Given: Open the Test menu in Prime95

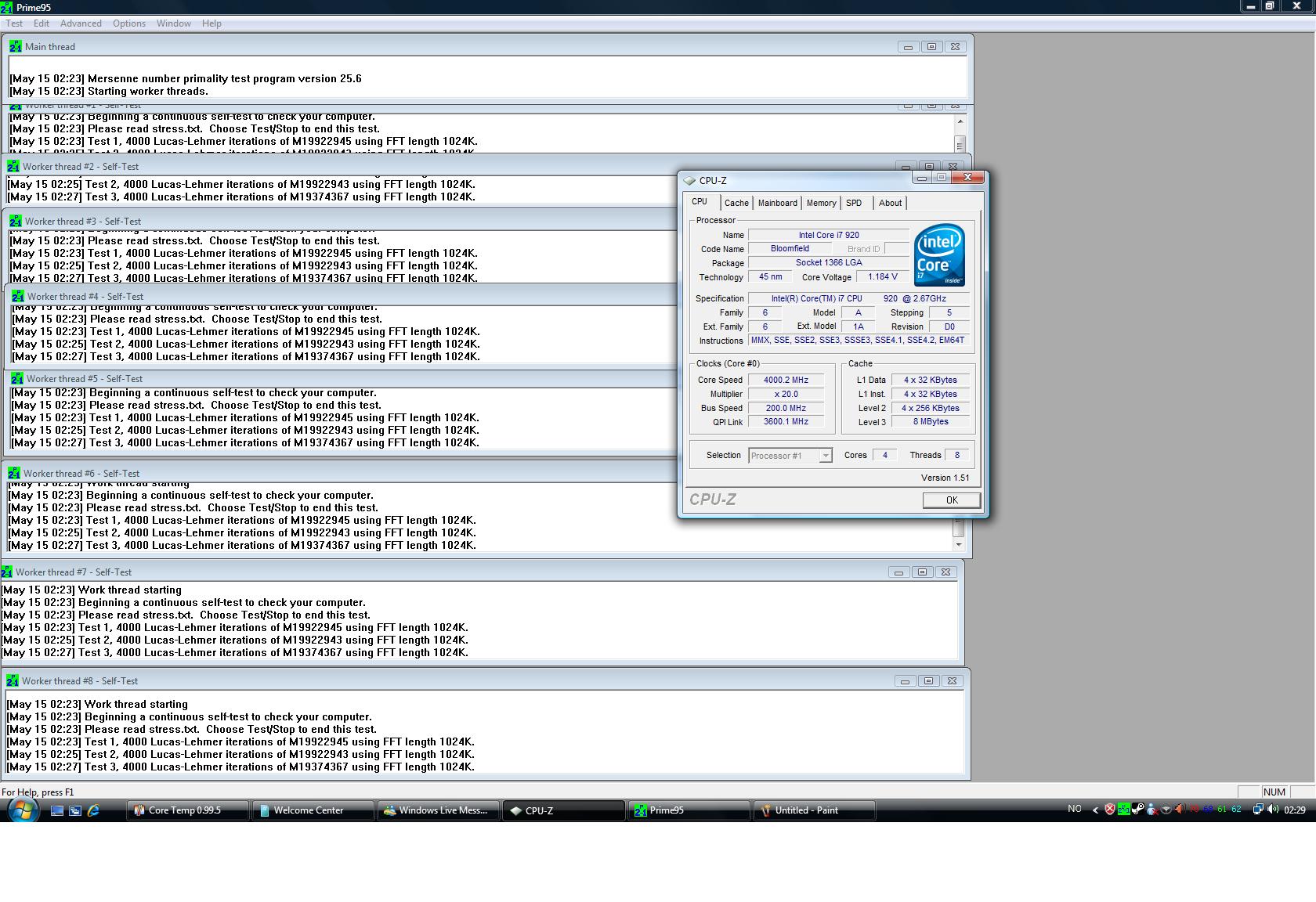Looking at the screenshot, I should (14, 23).
